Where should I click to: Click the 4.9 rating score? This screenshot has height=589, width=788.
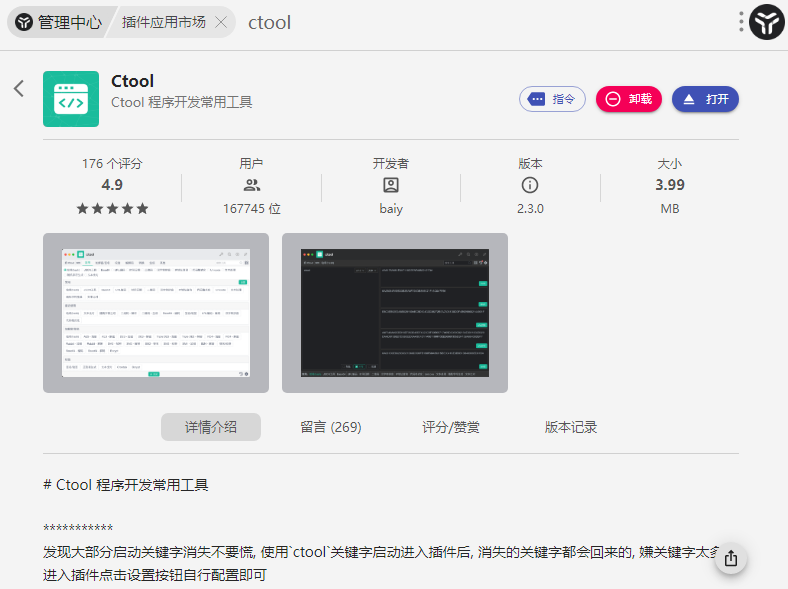112,185
